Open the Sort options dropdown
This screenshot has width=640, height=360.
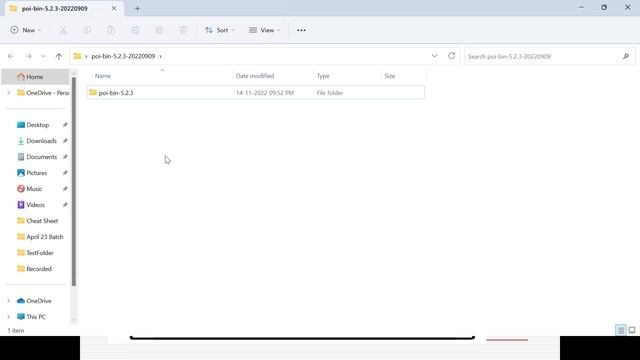click(x=220, y=30)
